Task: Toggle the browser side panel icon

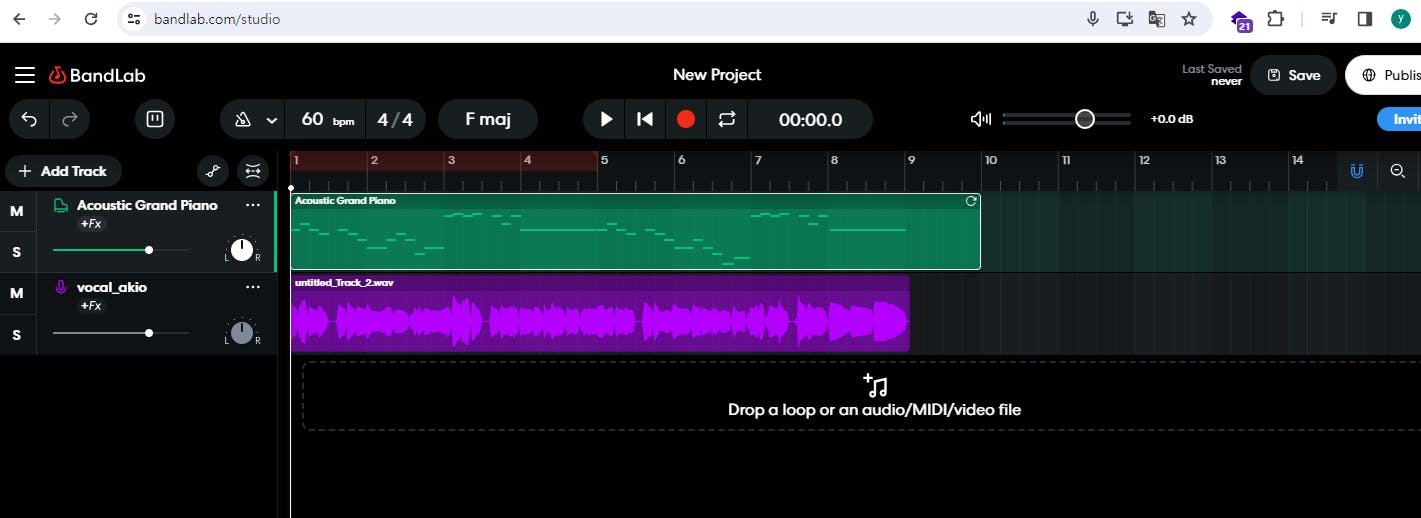Action: 1364,19
